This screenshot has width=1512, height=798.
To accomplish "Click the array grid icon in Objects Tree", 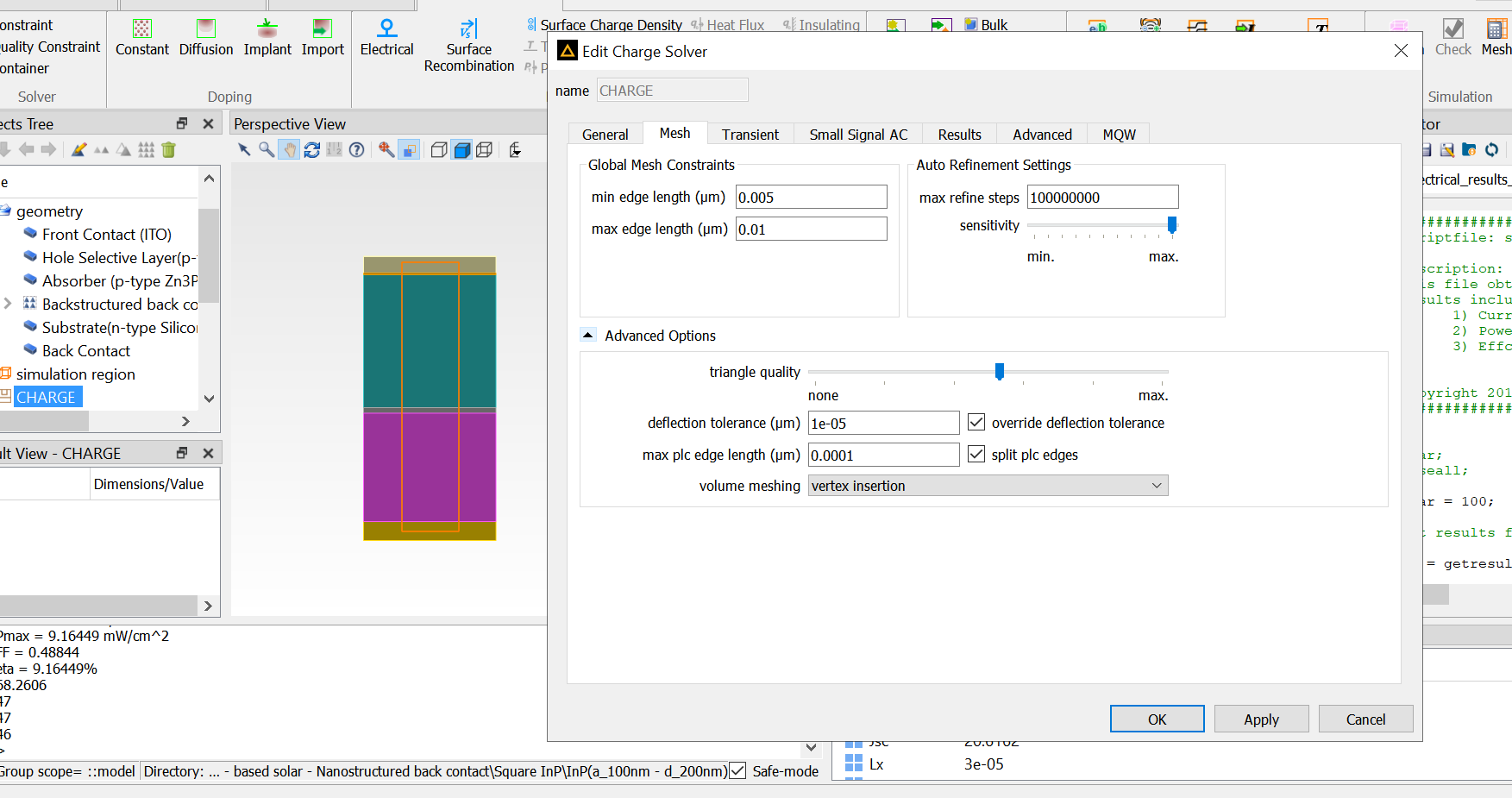I will [x=147, y=150].
